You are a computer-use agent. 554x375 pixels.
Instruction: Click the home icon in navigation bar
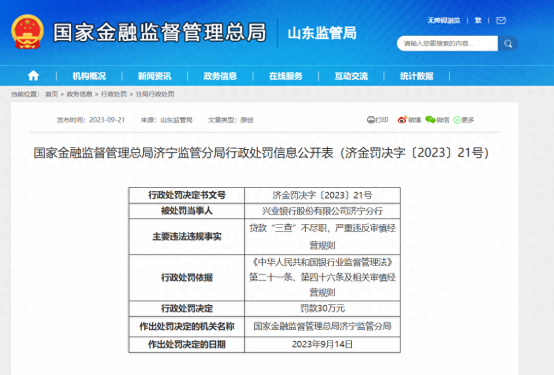pos(33,76)
